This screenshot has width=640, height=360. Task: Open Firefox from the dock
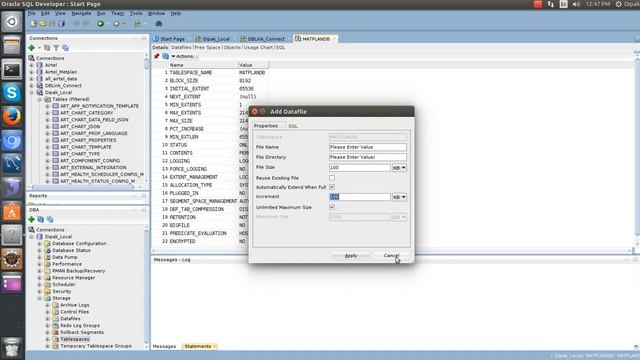[11, 117]
